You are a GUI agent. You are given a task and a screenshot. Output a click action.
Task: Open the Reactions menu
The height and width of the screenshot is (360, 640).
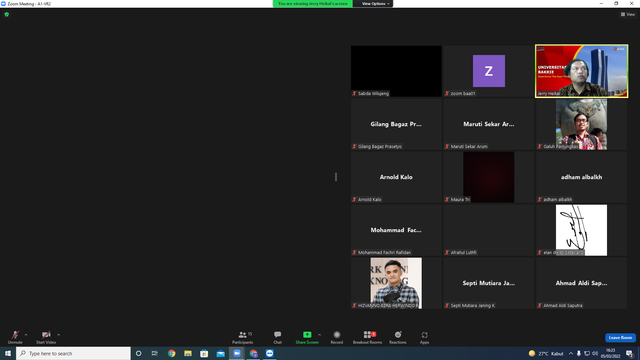[398, 337]
